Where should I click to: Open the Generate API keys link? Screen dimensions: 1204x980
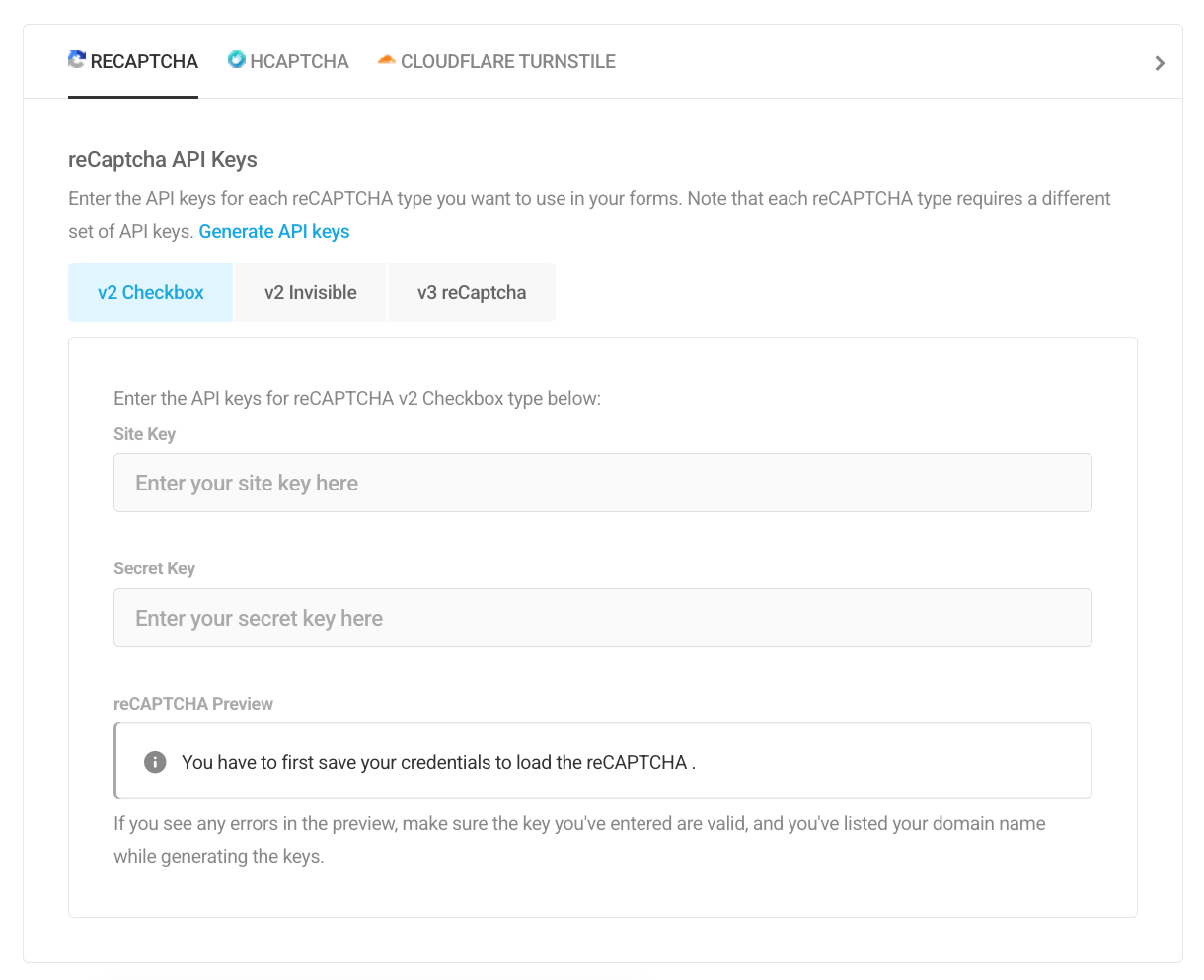point(274,231)
